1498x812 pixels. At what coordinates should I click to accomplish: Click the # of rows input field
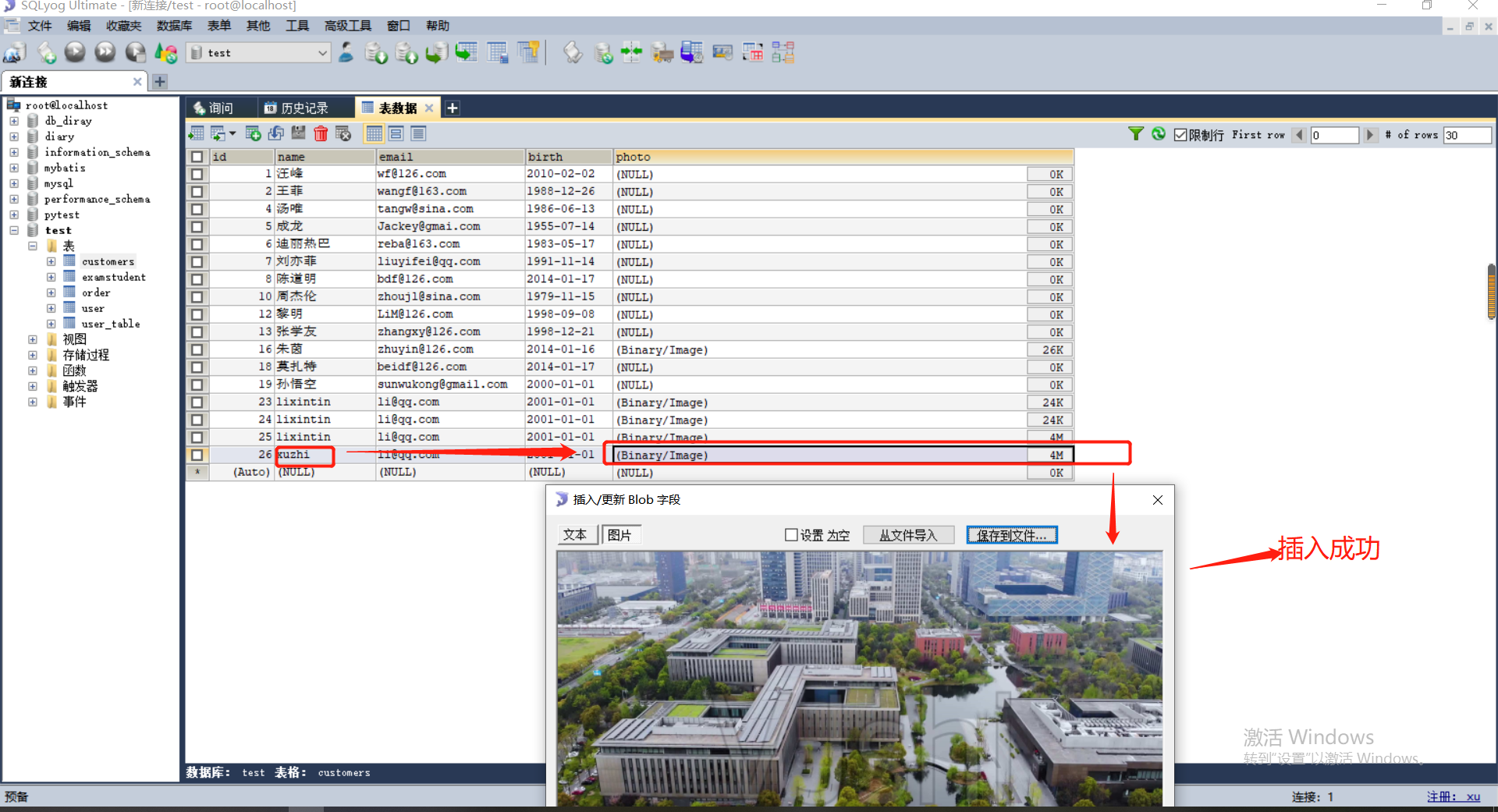click(x=1467, y=135)
